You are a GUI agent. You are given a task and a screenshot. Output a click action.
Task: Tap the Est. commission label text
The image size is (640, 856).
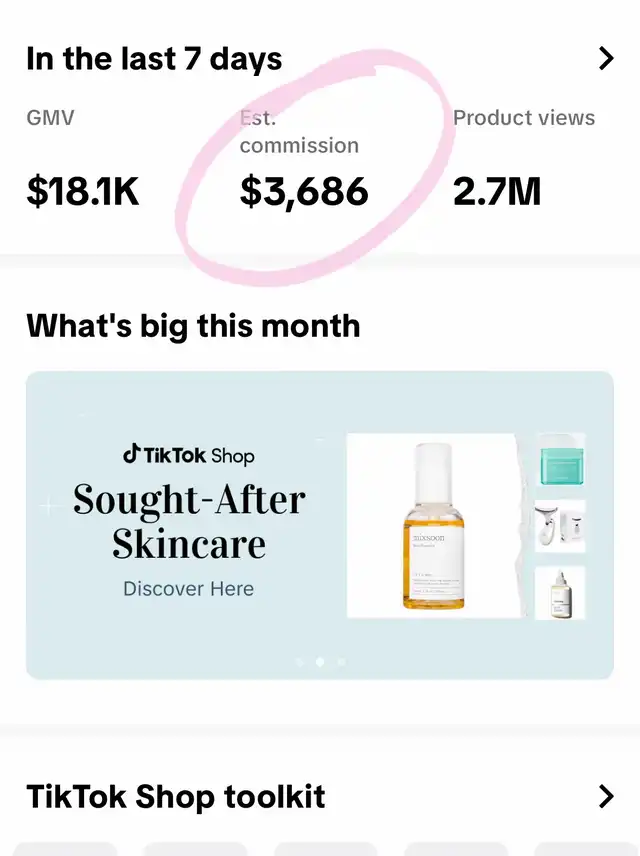click(x=299, y=132)
